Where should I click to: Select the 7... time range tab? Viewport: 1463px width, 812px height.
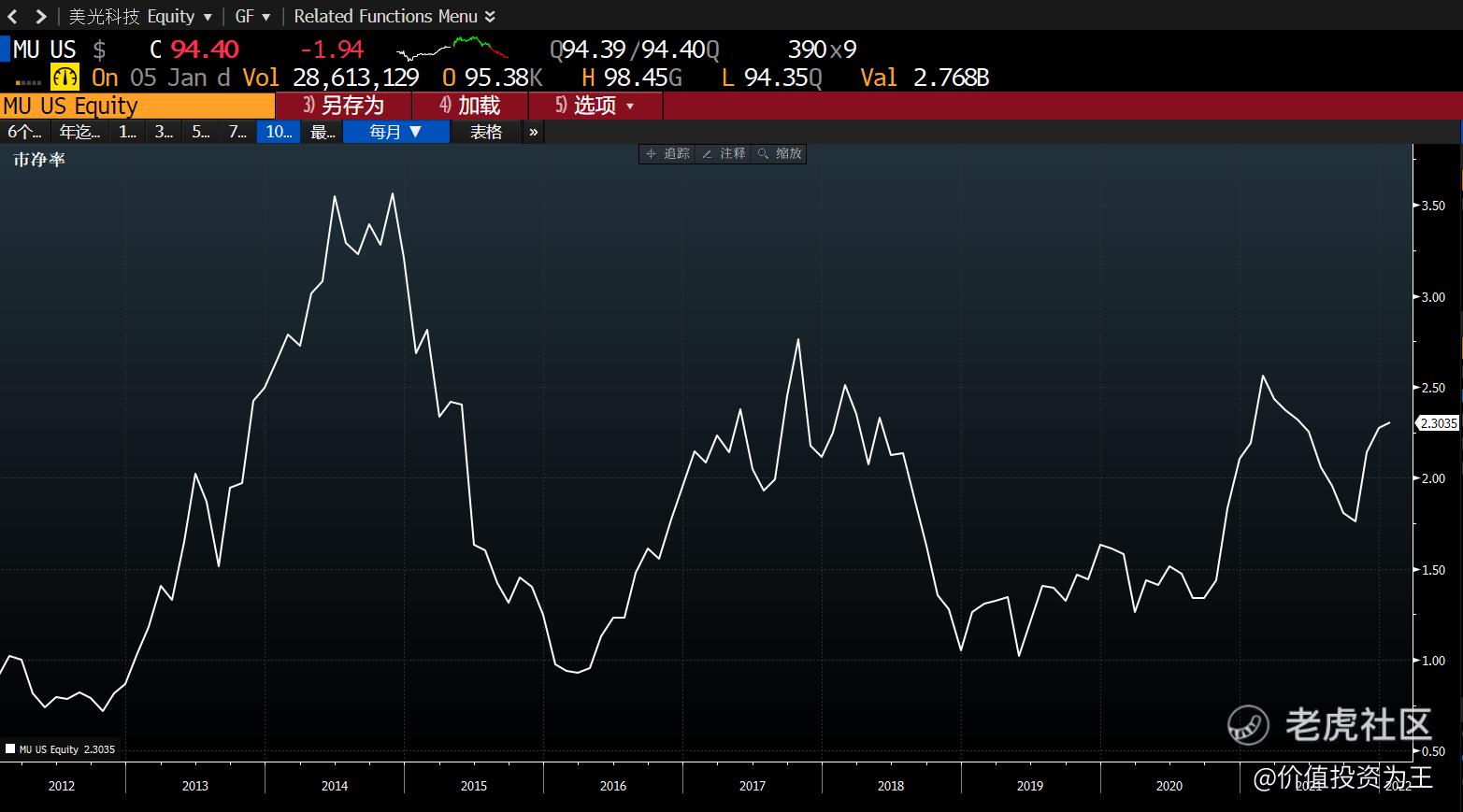(237, 132)
